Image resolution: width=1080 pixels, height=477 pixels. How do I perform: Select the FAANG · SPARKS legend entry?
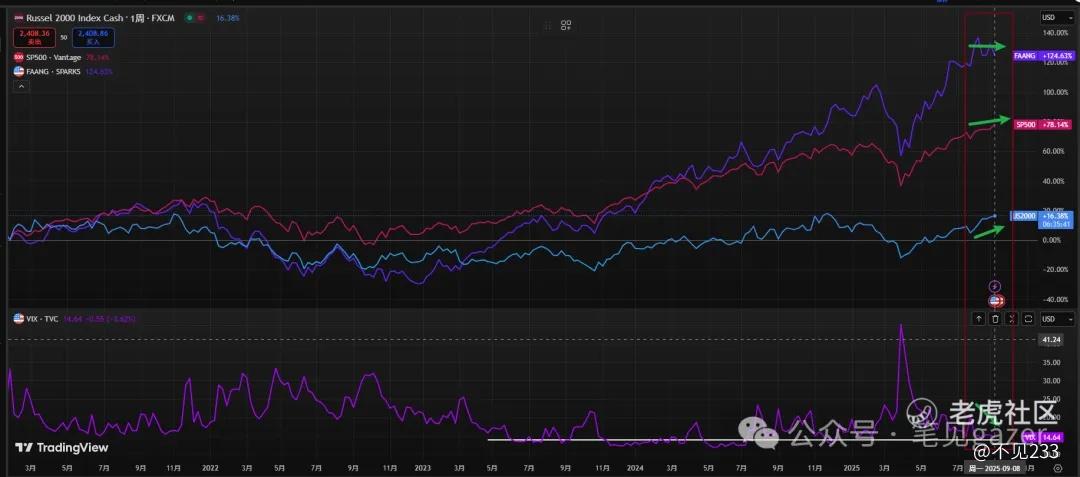53,71
